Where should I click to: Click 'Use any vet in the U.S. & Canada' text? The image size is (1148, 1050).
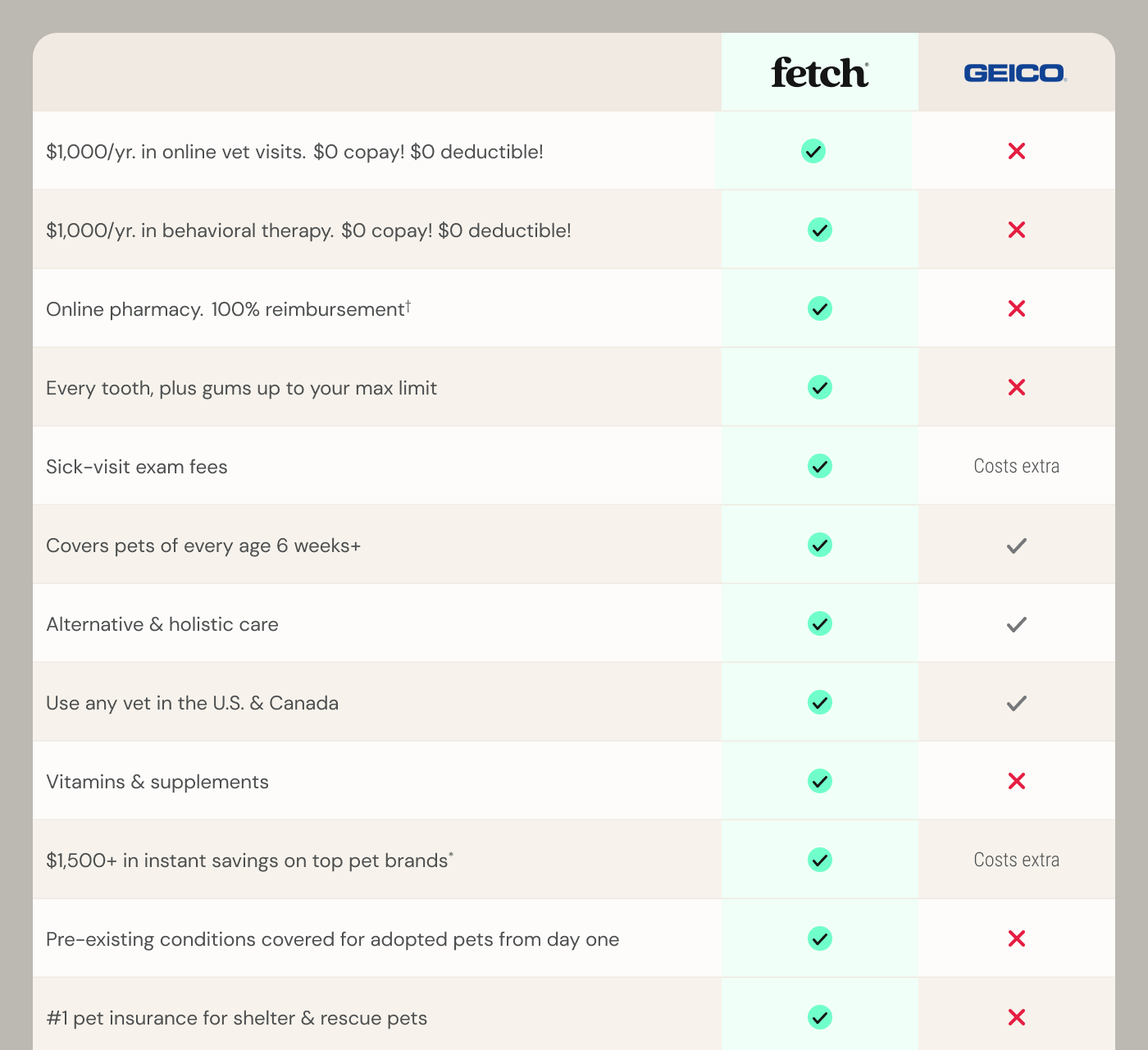pyautogui.click(x=193, y=703)
